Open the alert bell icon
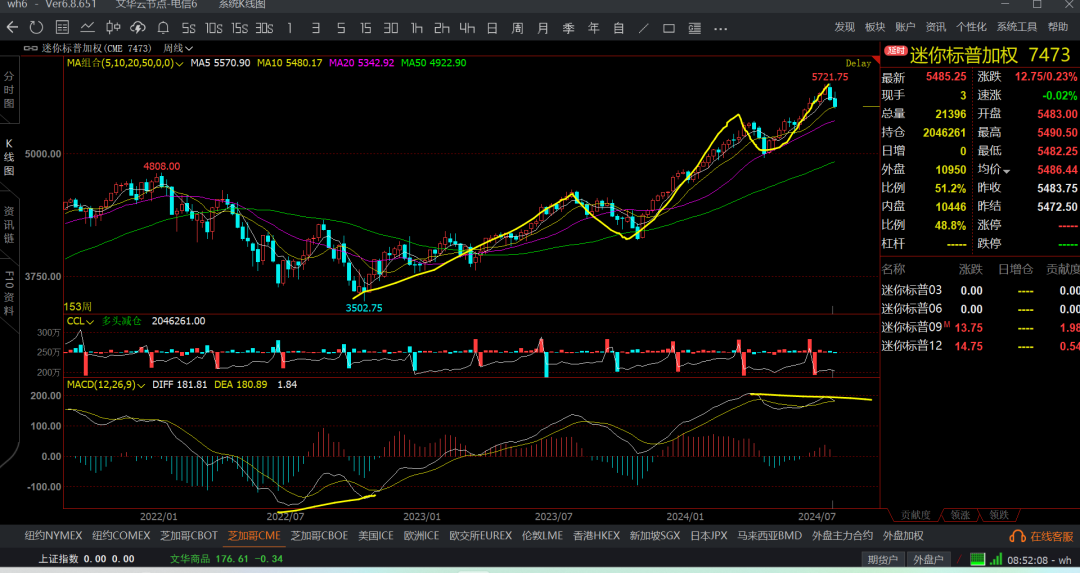1080x573 pixels. (163, 28)
